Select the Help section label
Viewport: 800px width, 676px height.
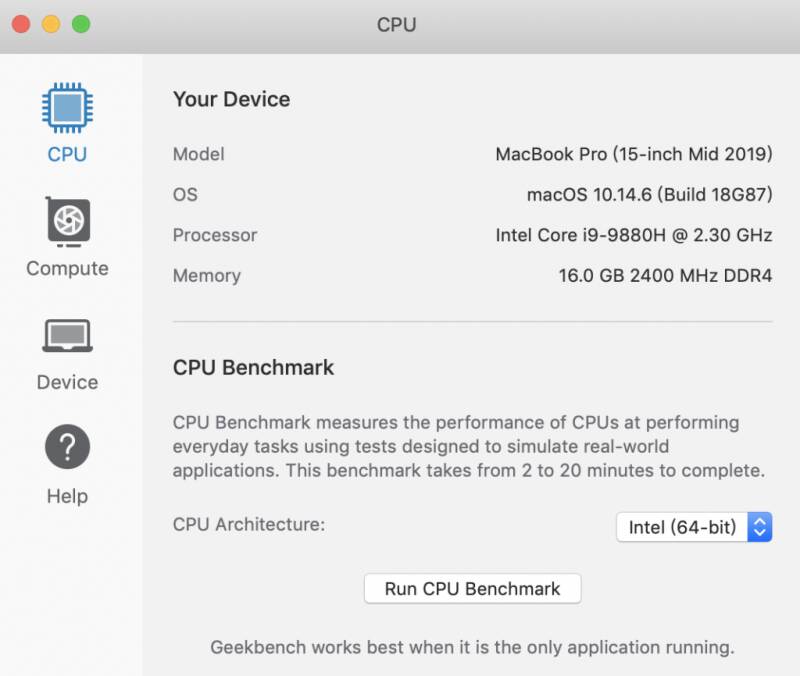tap(67, 496)
